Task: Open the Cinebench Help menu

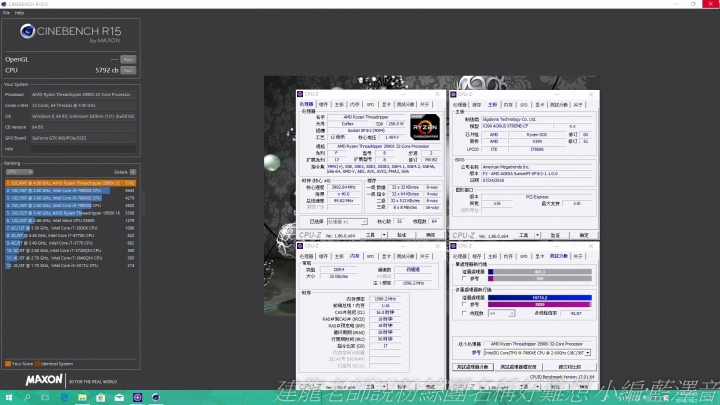Action: click(19, 13)
